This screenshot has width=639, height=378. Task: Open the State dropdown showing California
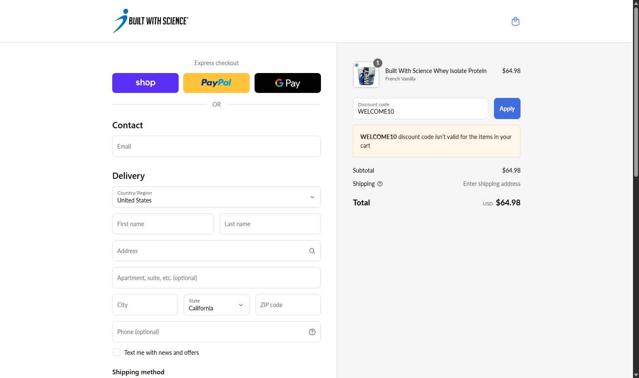click(216, 305)
